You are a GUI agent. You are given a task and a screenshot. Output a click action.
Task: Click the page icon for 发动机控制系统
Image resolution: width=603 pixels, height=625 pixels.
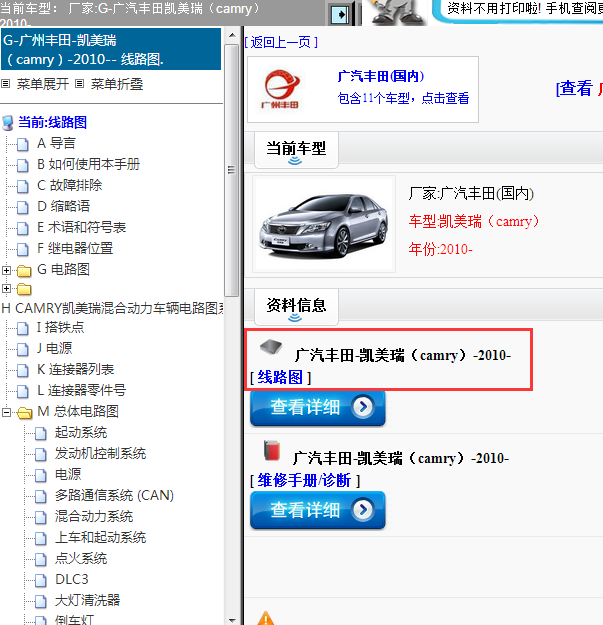[41, 454]
